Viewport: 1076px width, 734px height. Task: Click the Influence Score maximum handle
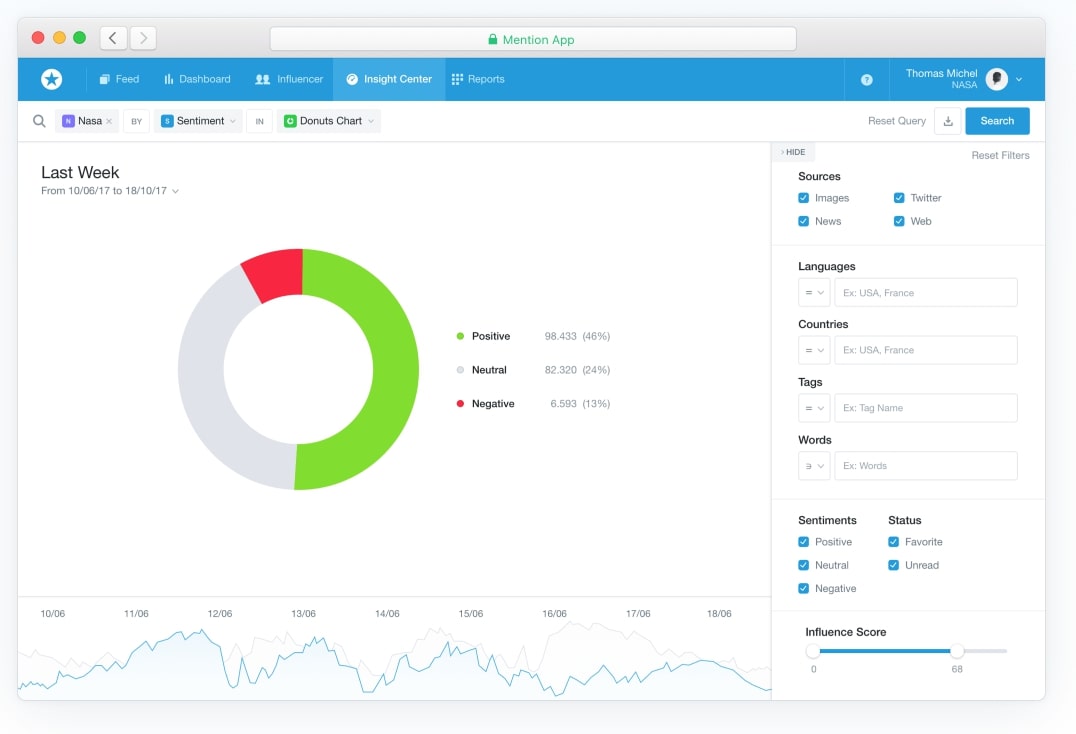coord(957,651)
